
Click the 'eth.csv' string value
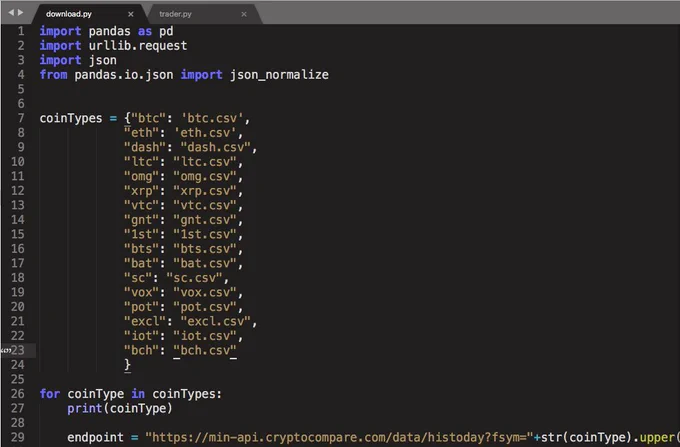(206, 133)
